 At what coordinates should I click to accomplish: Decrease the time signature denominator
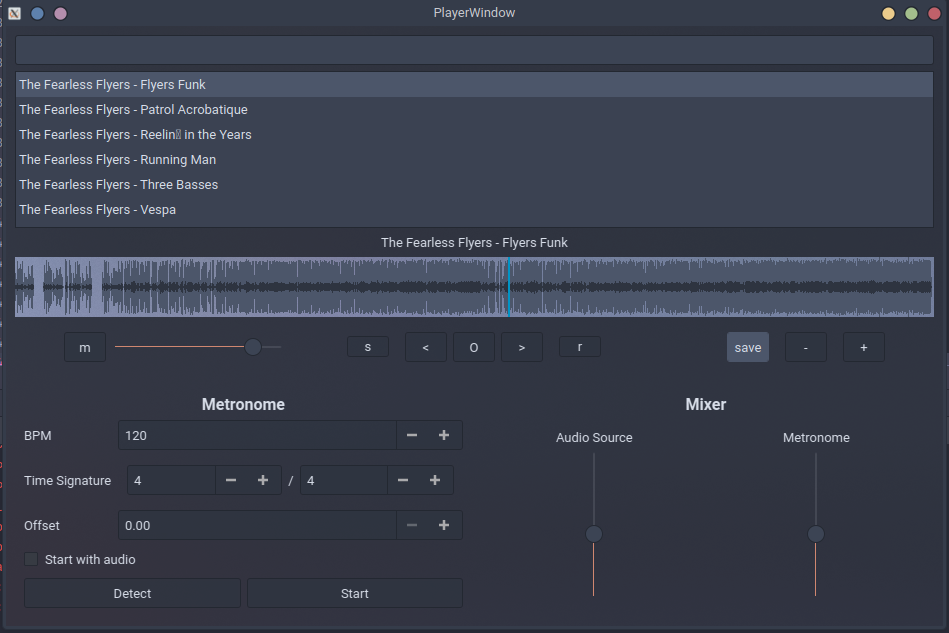[403, 480]
